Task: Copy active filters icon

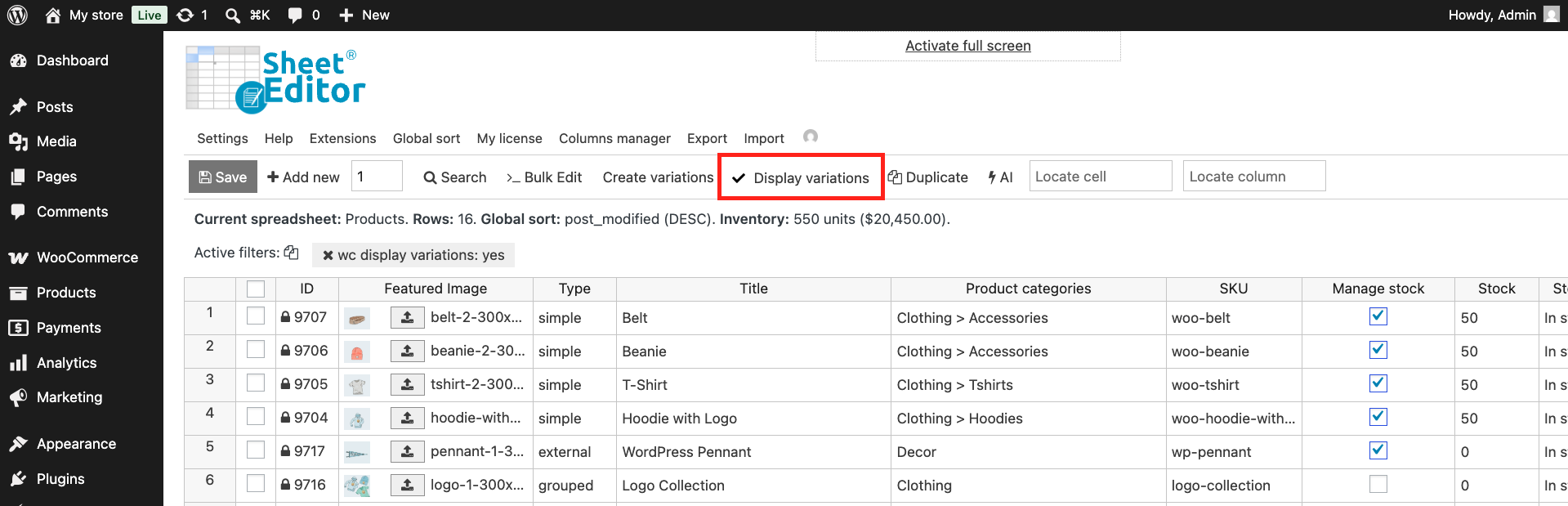Action: coord(291,253)
